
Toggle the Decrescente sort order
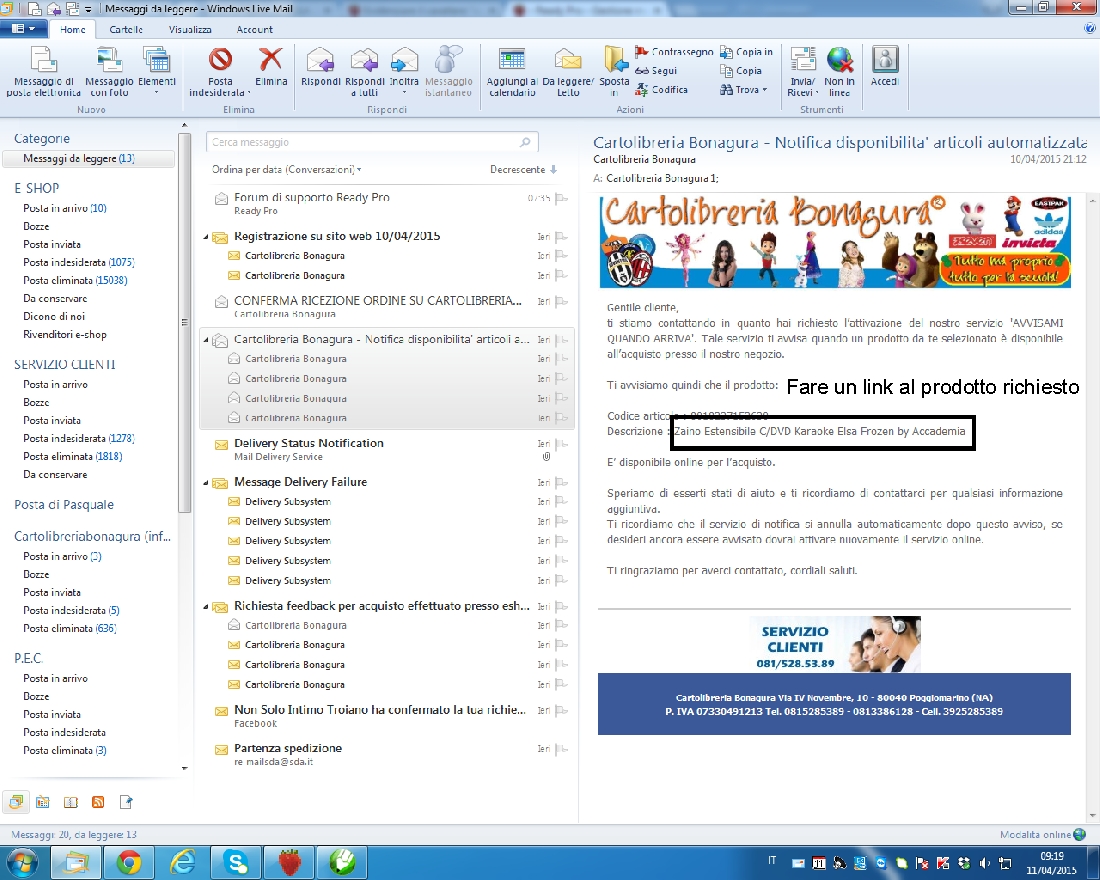click(523, 169)
